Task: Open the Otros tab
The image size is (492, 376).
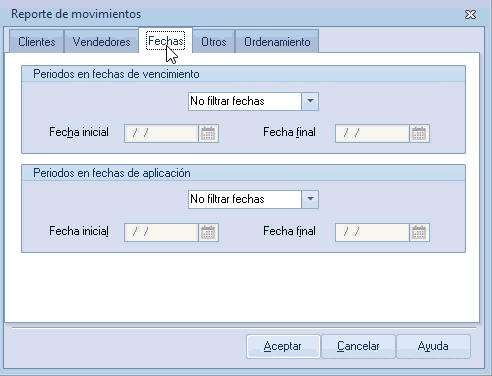Action: pos(214,42)
